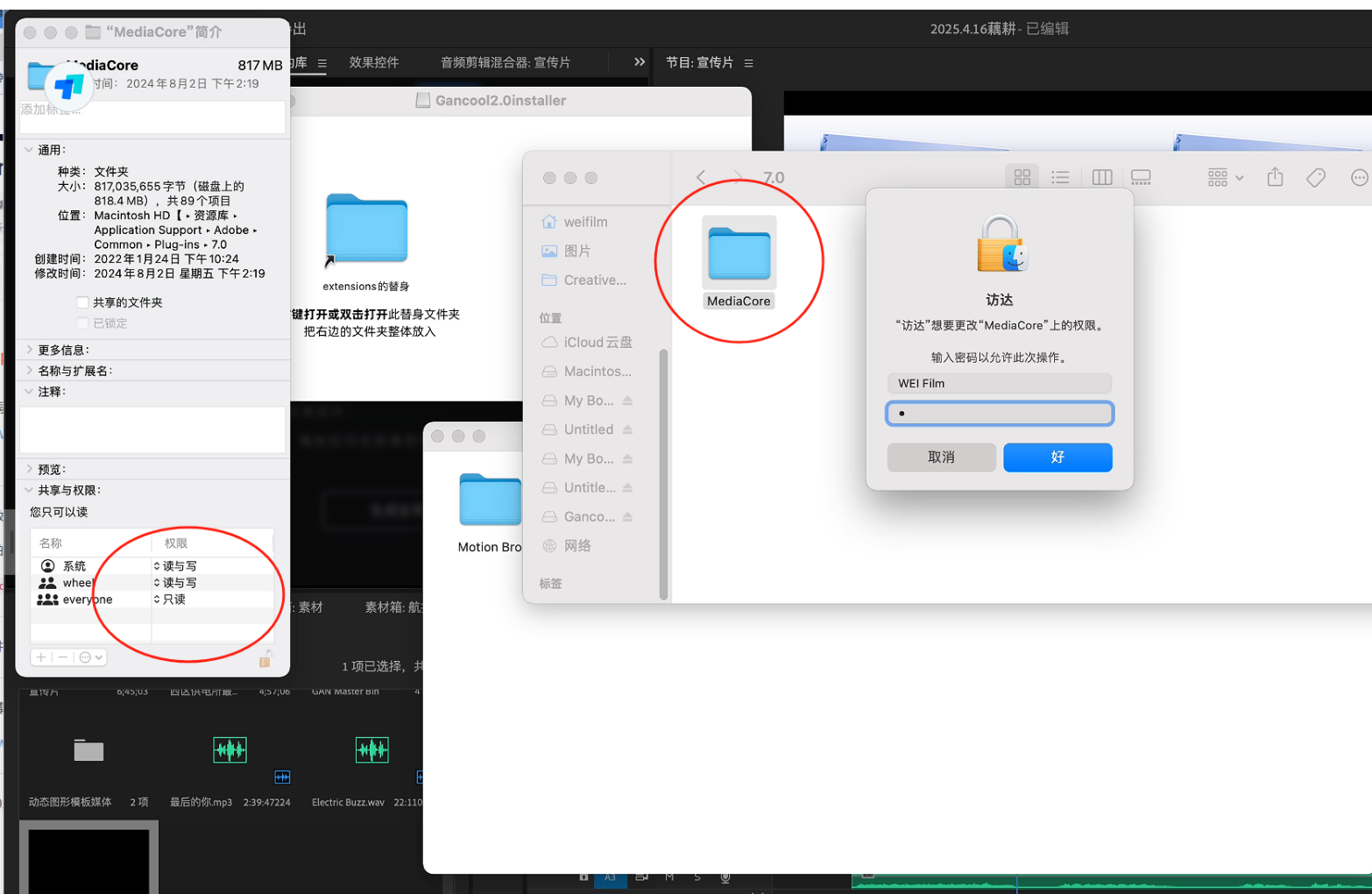
Task: Eject the Untitle... drive in sidebar
Action: coord(627,487)
